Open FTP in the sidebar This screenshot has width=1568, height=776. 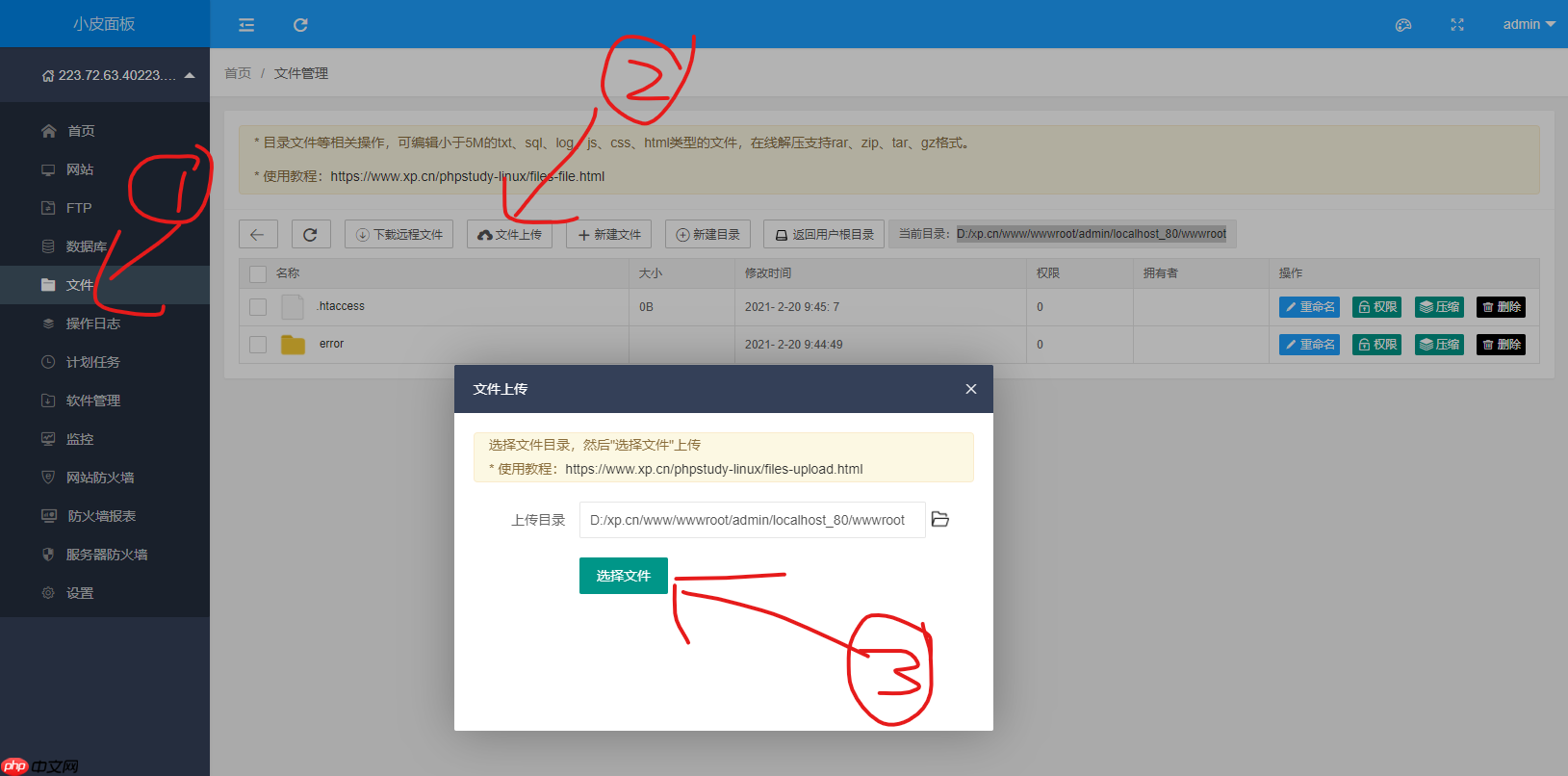(x=105, y=208)
